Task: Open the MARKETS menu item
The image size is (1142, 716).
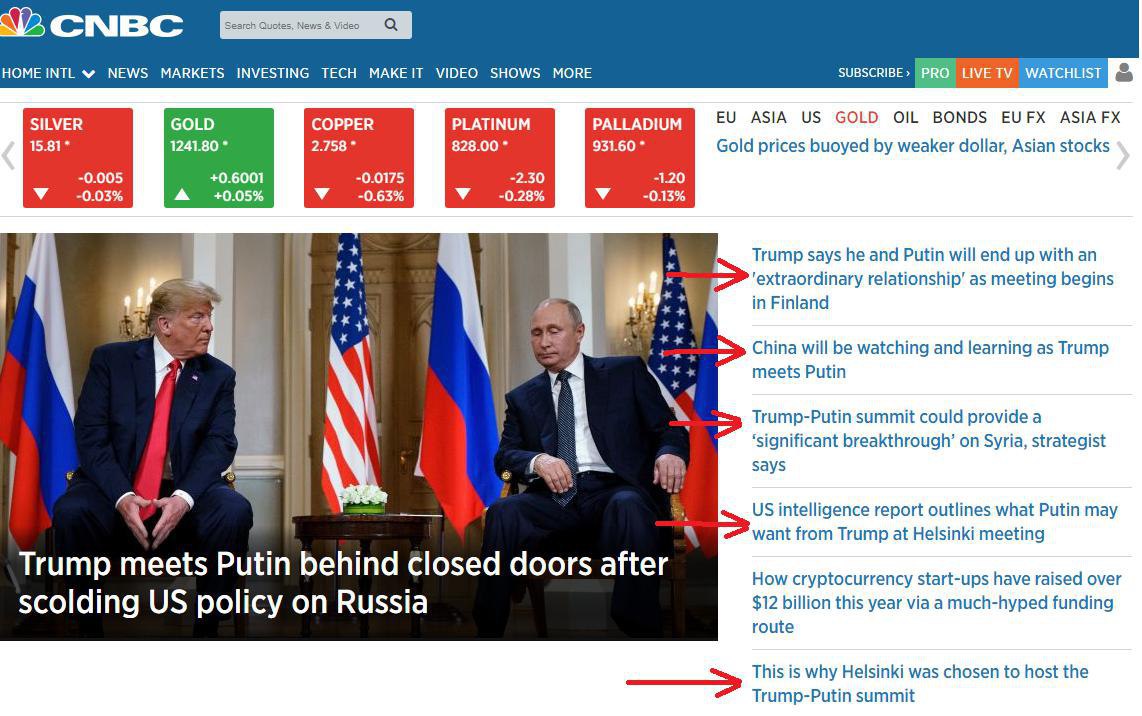Action: click(192, 73)
